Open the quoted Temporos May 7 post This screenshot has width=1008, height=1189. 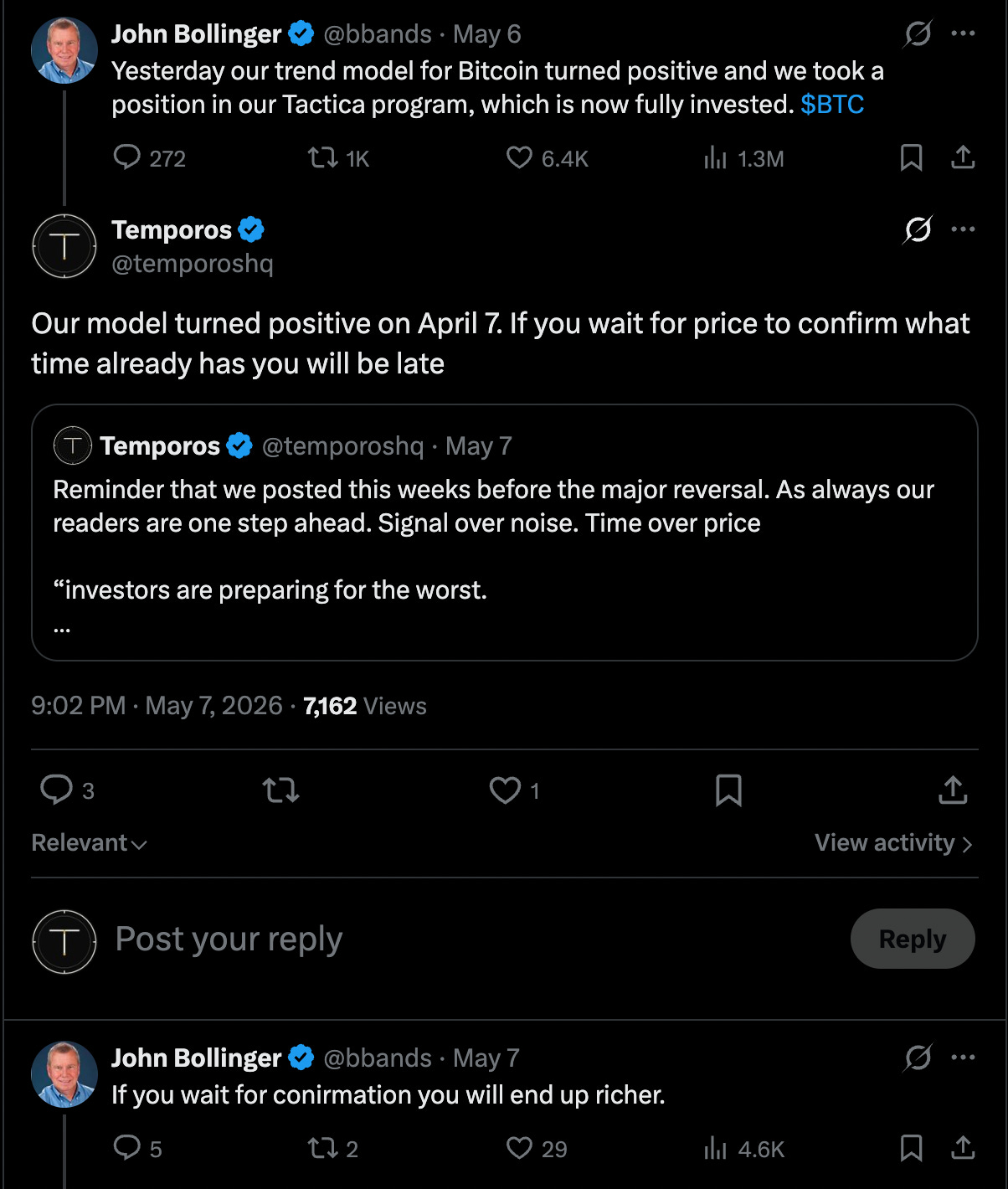(x=505, y=533)
